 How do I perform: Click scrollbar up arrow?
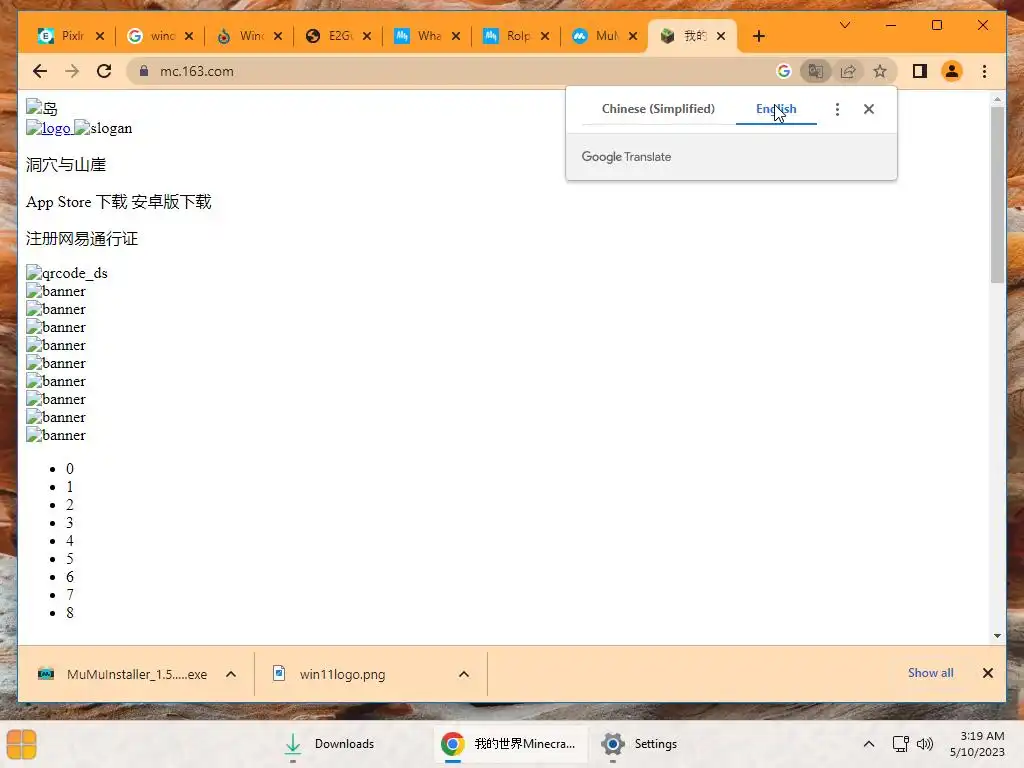(997, 99)
